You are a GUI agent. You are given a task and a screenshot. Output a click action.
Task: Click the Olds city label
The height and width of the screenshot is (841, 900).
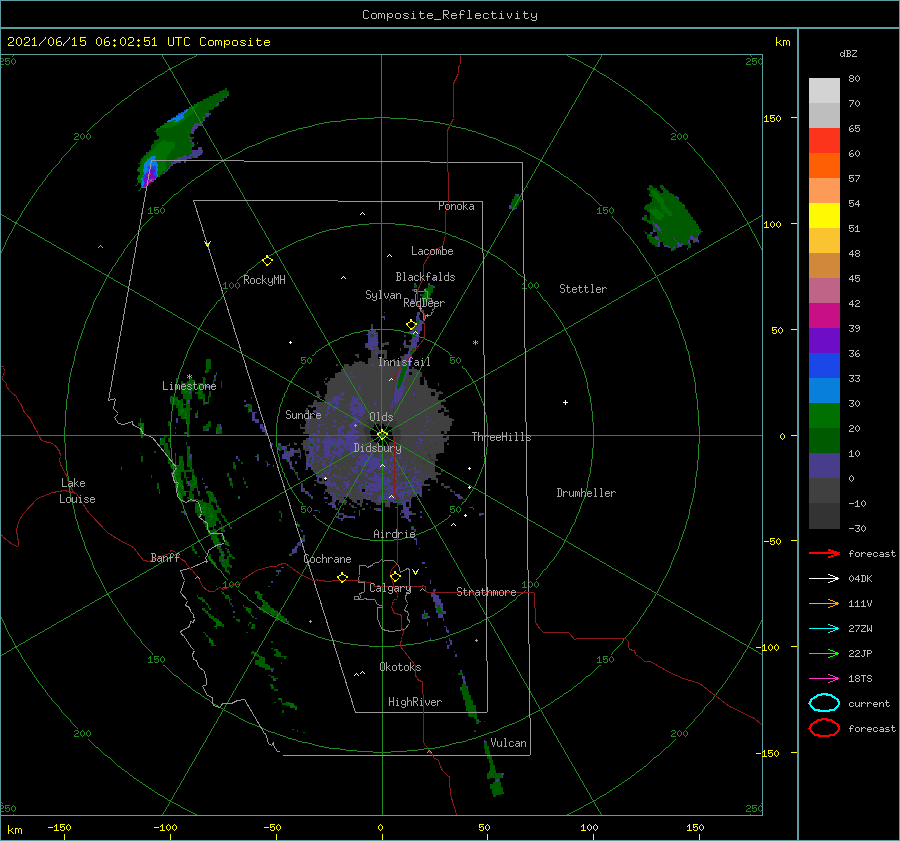pos(381,417)
